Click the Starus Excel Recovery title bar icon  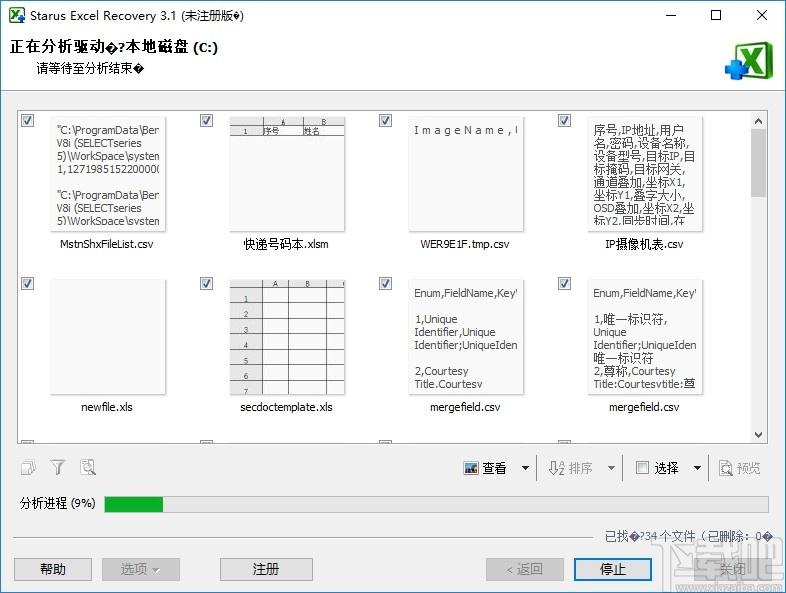point(17,16)
